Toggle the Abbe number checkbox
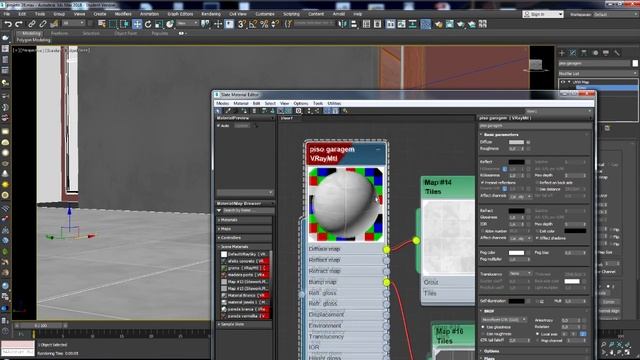The height and width of the screenshot is (360, 640). point(483,231)
